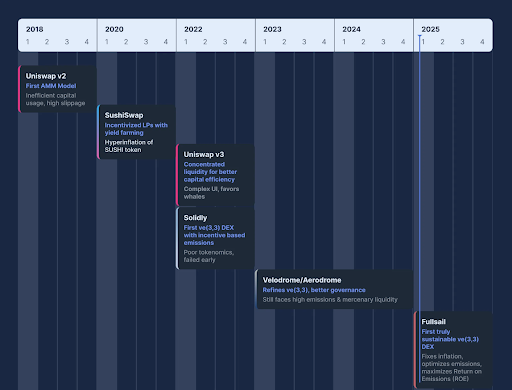Select the Uniswap v3 card
Image resolution: width=512 pixels, height=390 pixels.
pos(216,175)
